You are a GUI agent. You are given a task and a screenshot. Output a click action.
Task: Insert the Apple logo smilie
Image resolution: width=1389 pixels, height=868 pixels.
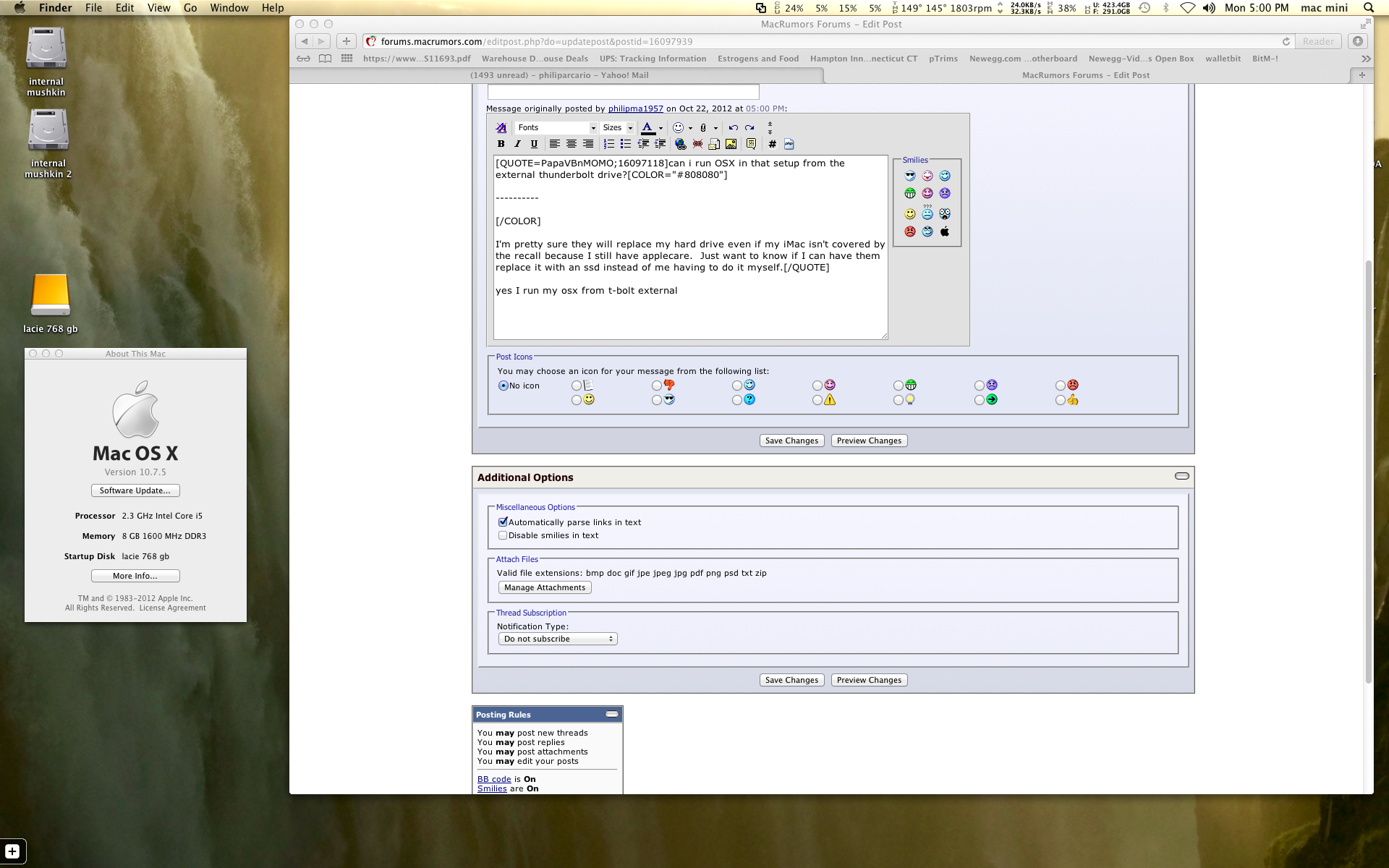tap(945, 231)
